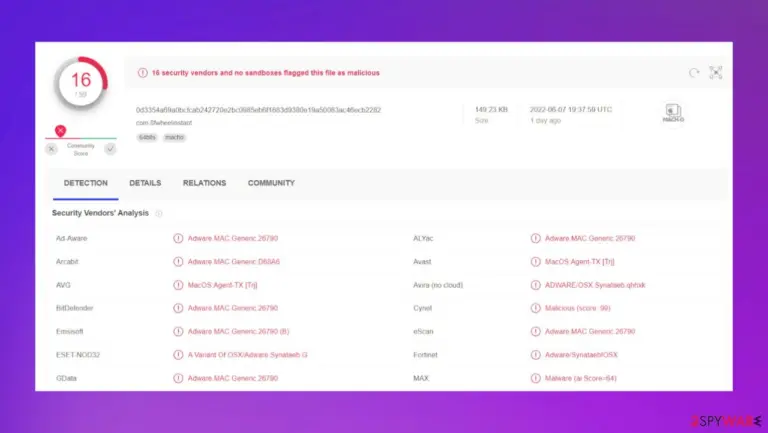Click the 64bits tag
The width and height of the screenshot is (768, 433).
(x=147, y=137)
